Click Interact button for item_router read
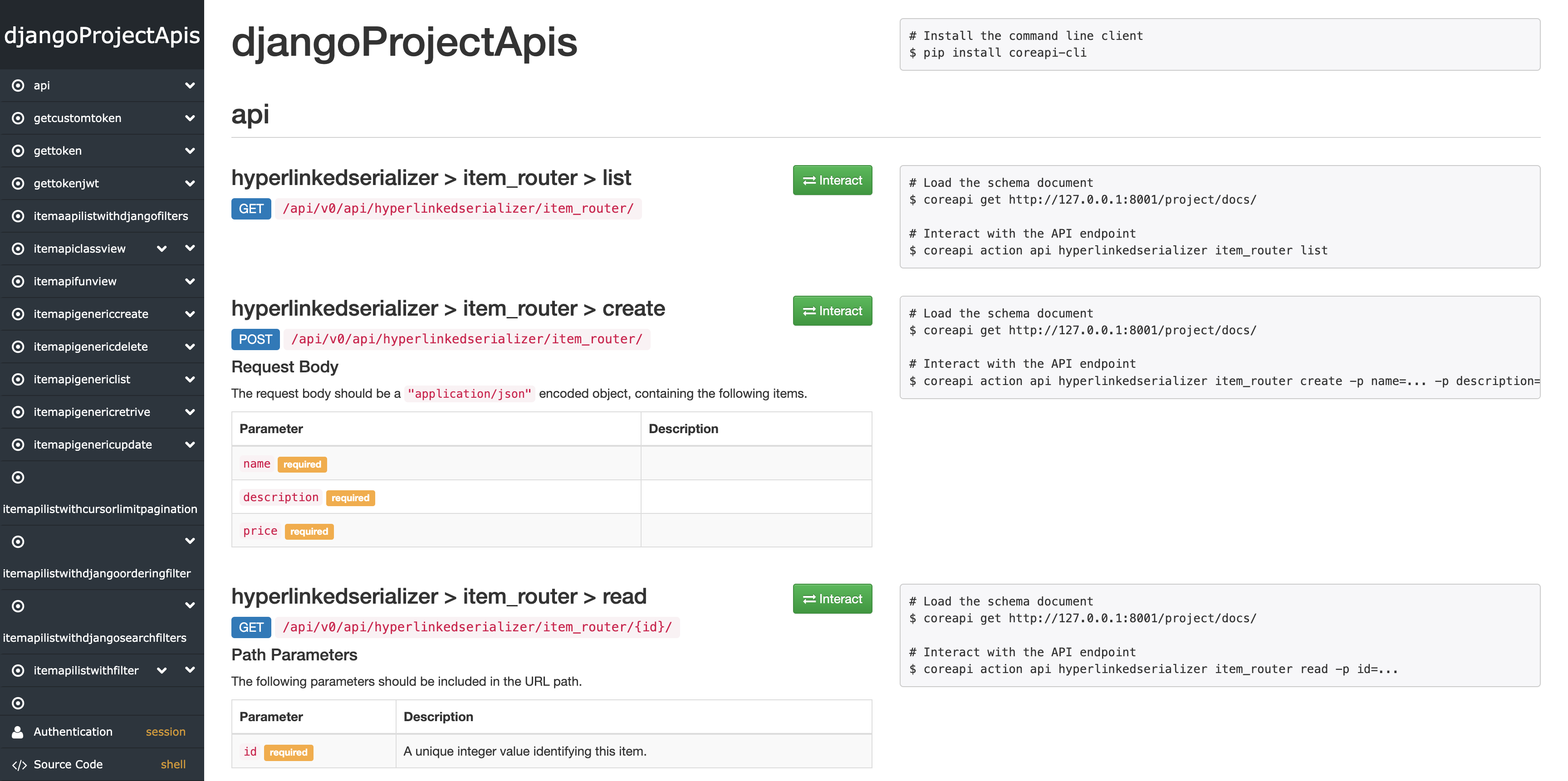Screen dimensions: 1568x781 (x=832, y=599)
